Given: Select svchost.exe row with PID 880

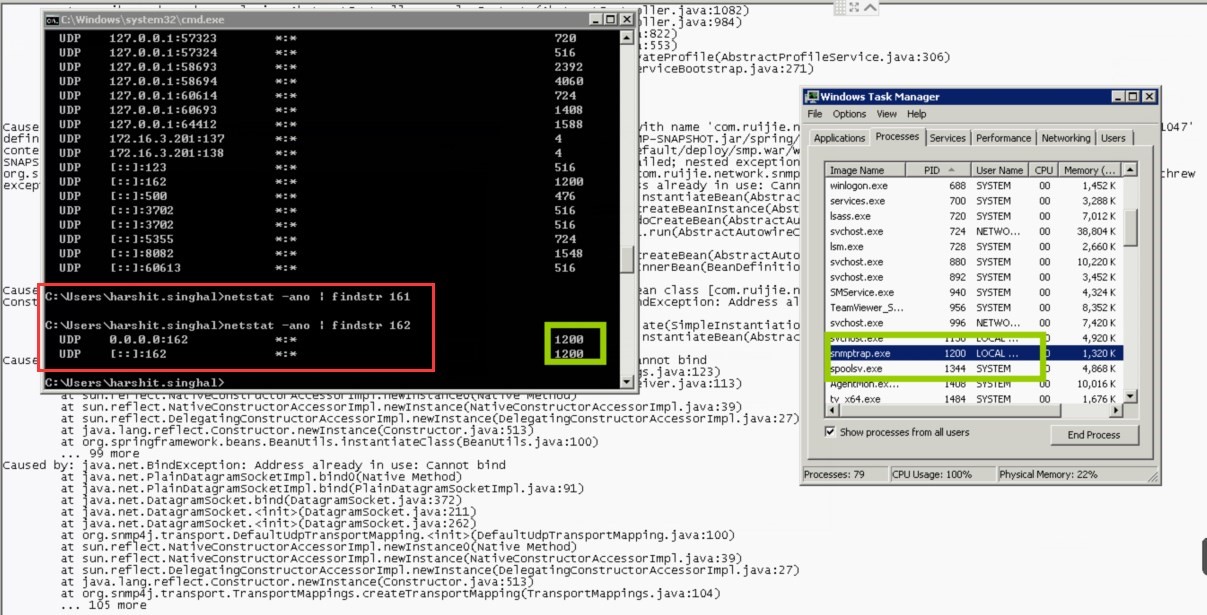Looking at the screenshot, I should click(x=974, y=262).
